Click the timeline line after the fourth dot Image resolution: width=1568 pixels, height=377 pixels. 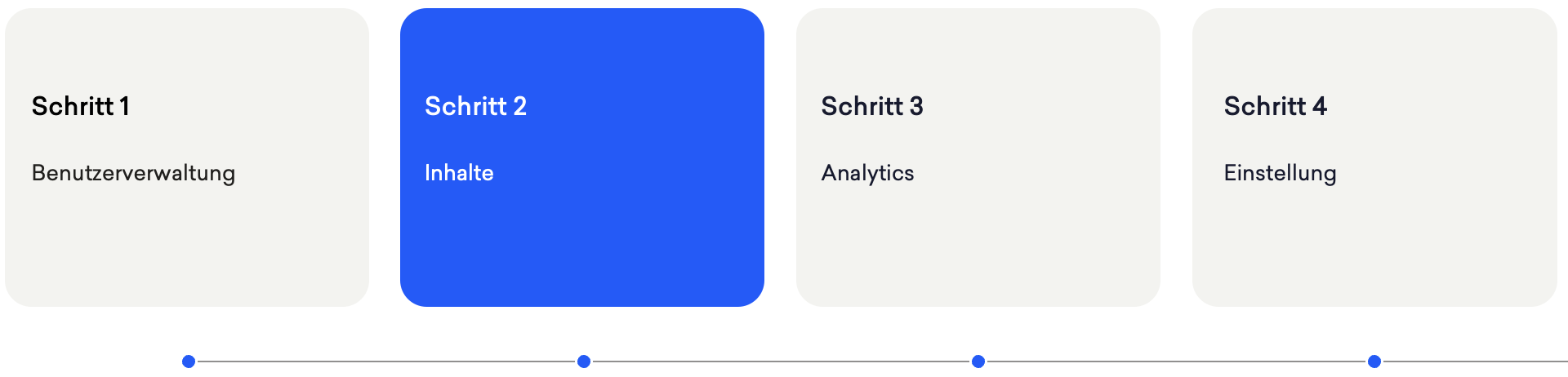coord(1475,361)
